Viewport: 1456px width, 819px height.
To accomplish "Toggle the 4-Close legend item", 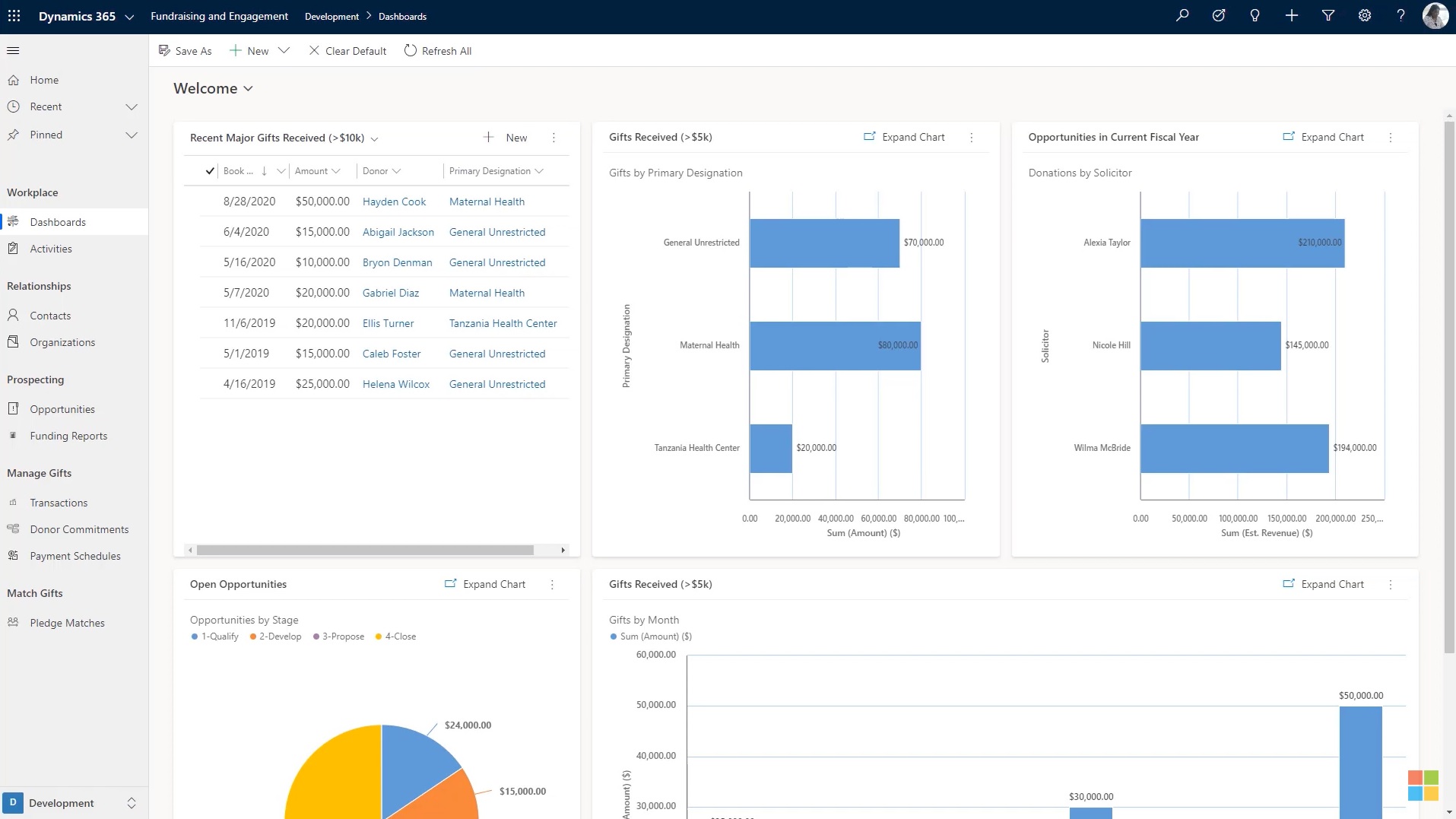I will (x=396, y=636).
